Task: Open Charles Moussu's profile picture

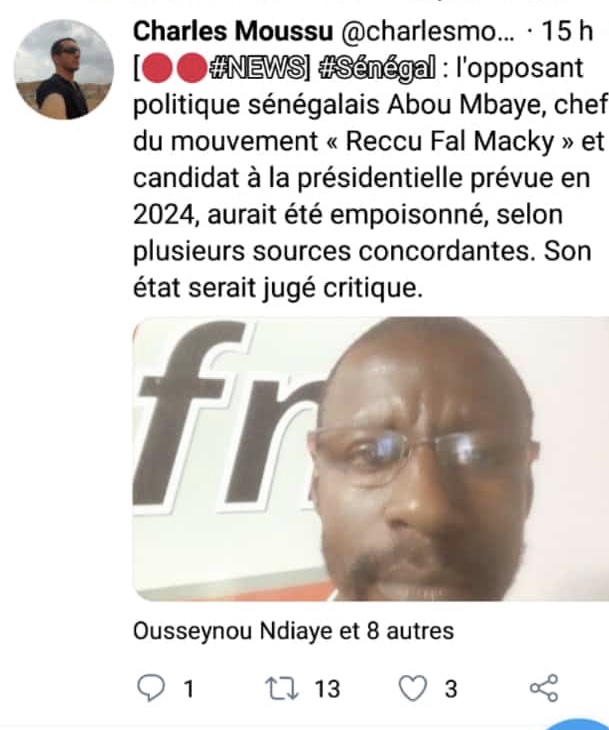Action: (x=64, y=69)
